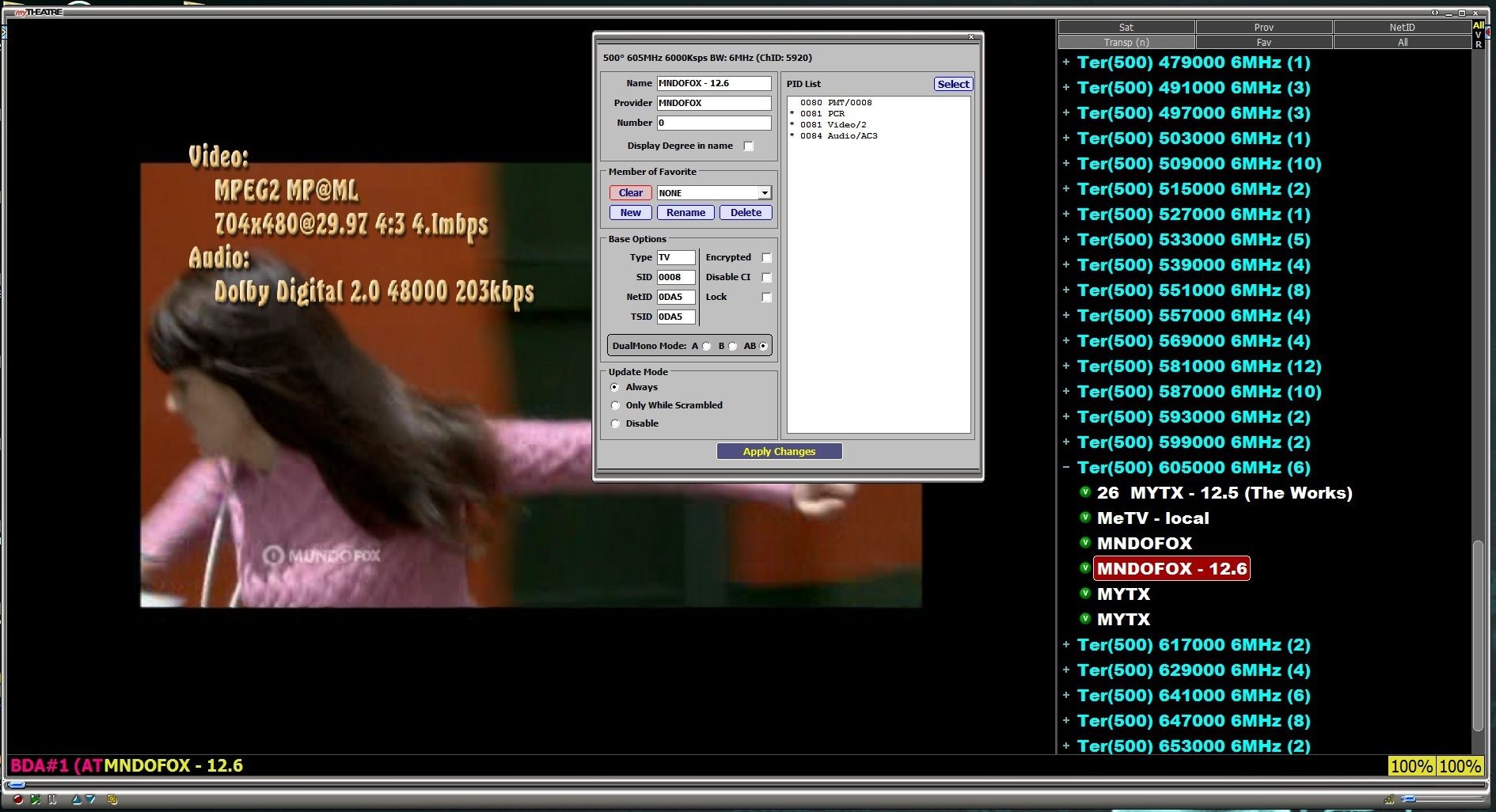This screenshot has width=1496, height=812.
Task: Click Clear favorite button
Action: [x=631, y=193]
